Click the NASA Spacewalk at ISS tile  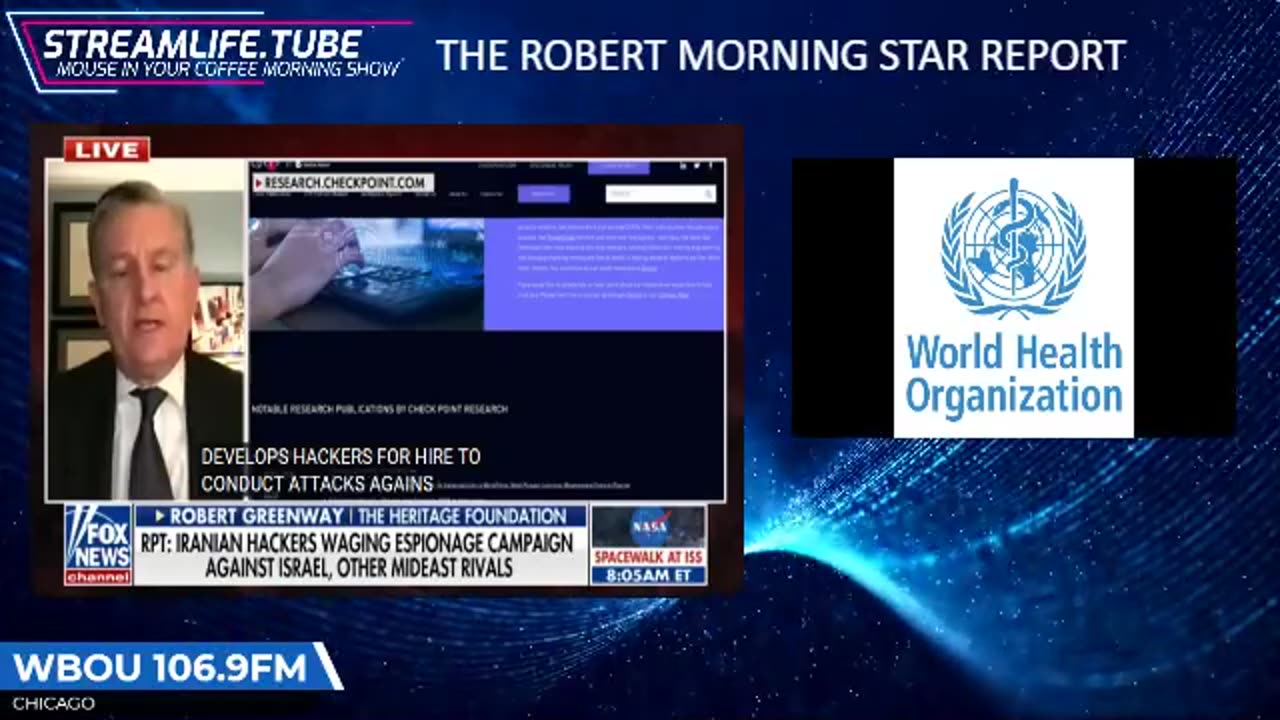click(648, 545)
